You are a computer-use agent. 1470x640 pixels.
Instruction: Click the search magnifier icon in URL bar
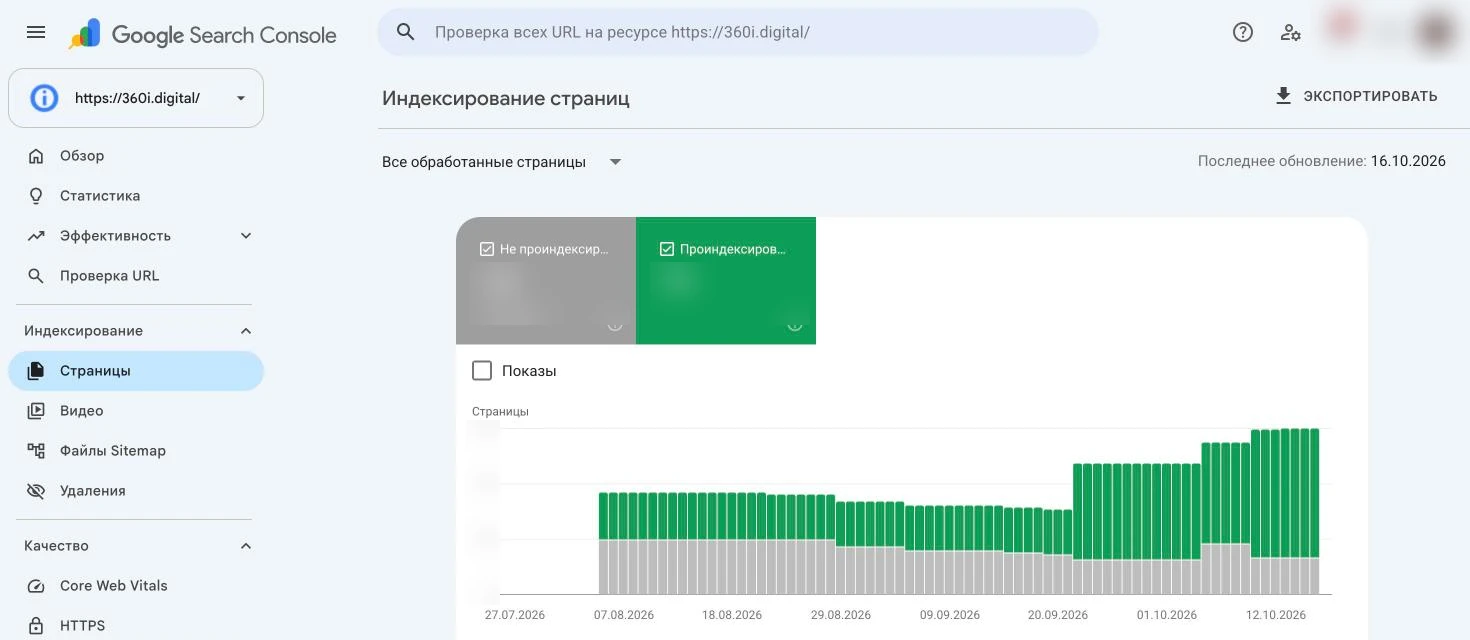tap(405, 32)
